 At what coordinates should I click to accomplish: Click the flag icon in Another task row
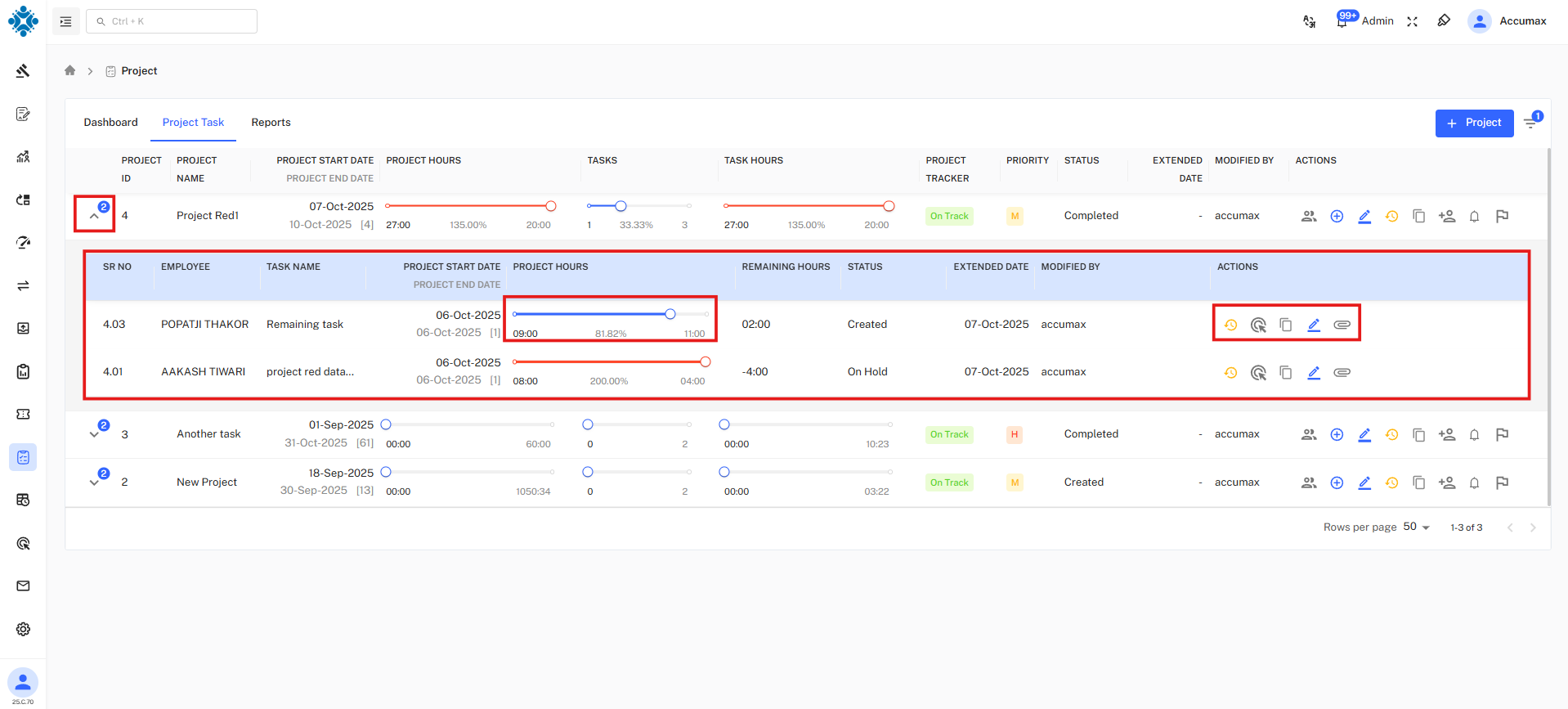tap(1502, 435)
